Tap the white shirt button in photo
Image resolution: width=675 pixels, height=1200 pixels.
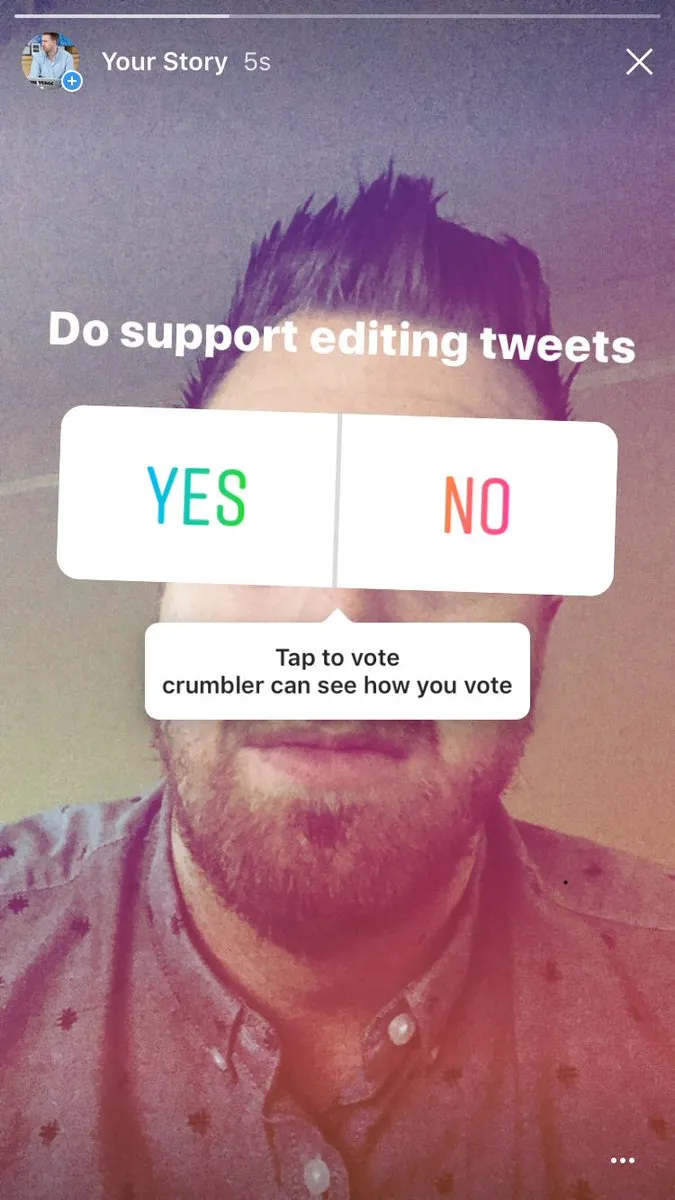coord(402,1026)
